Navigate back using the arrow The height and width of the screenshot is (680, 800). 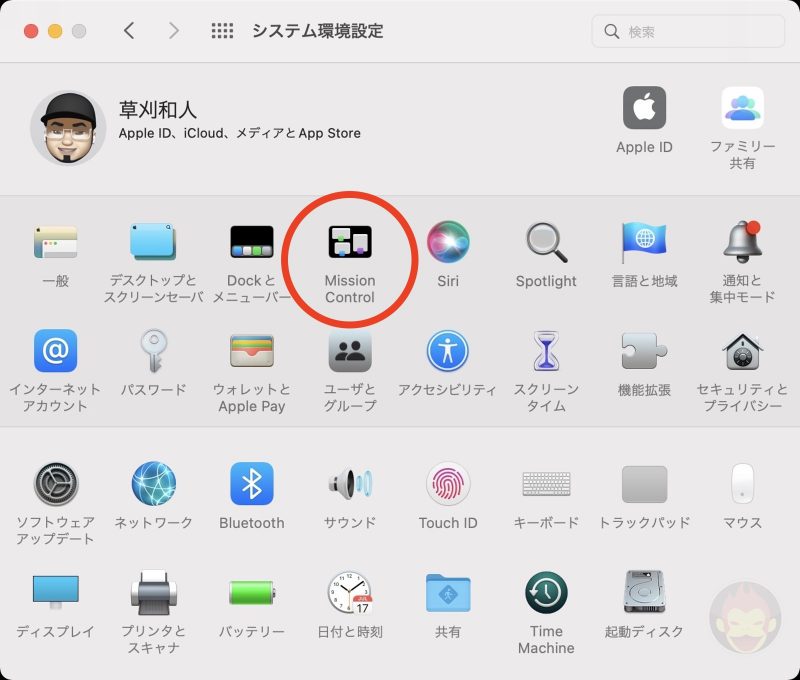click(130, 31)
